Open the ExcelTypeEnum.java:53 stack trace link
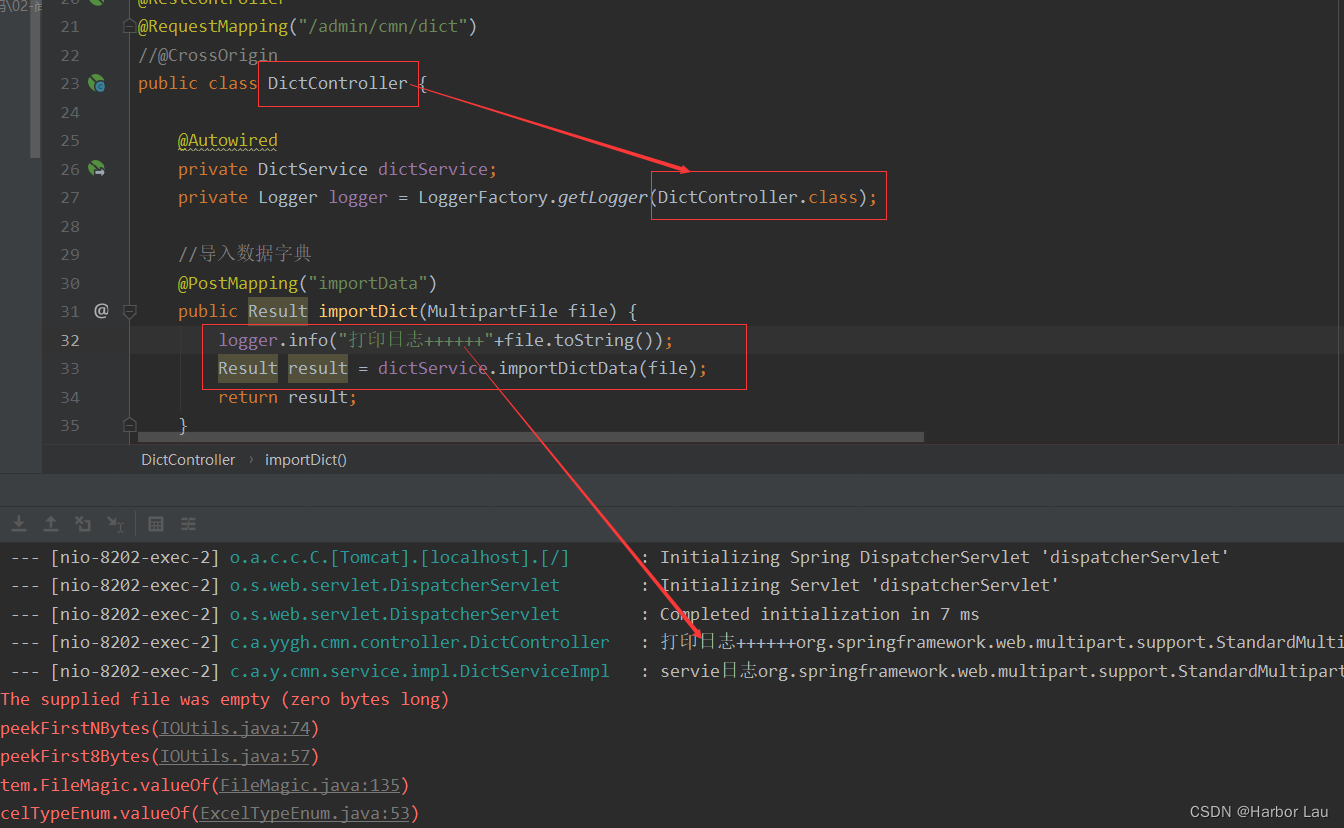The width and height of the screenshot is (1344, 828). coord(306,812)
